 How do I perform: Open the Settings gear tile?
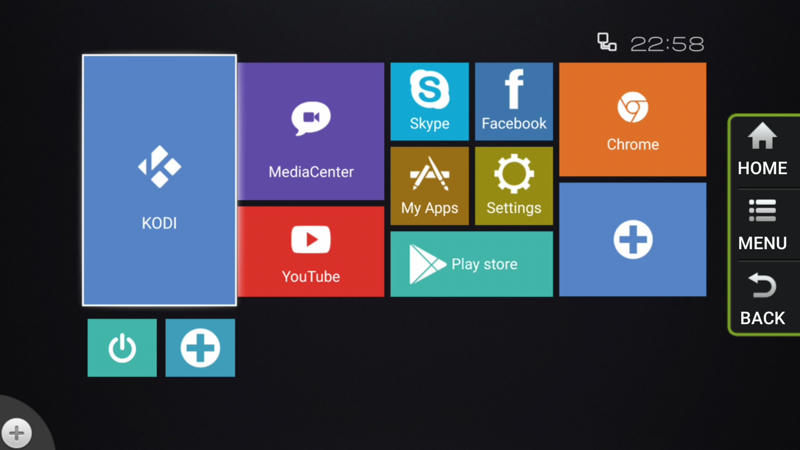[514, 186]
